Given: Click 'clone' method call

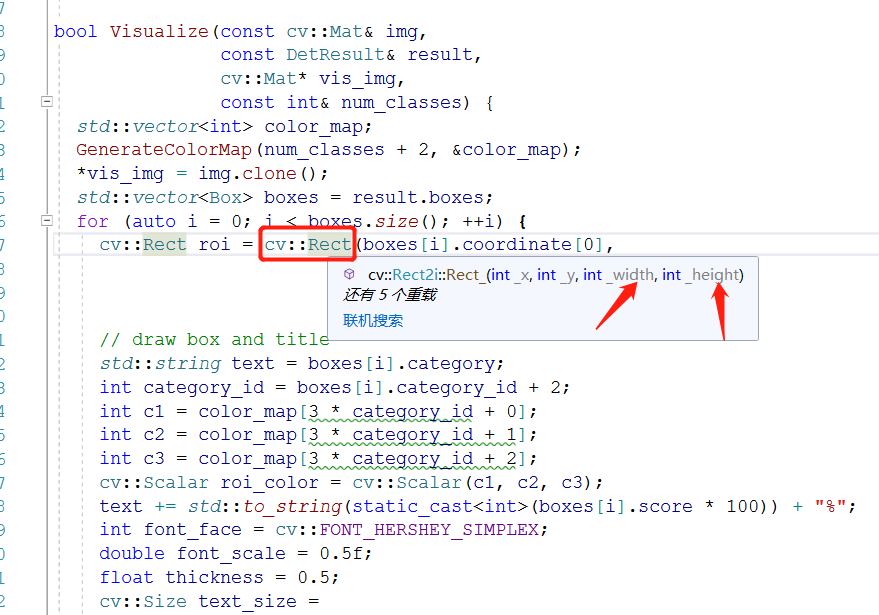Looking at the screenshot, I should pyautogui.click(x=269, y=174).
